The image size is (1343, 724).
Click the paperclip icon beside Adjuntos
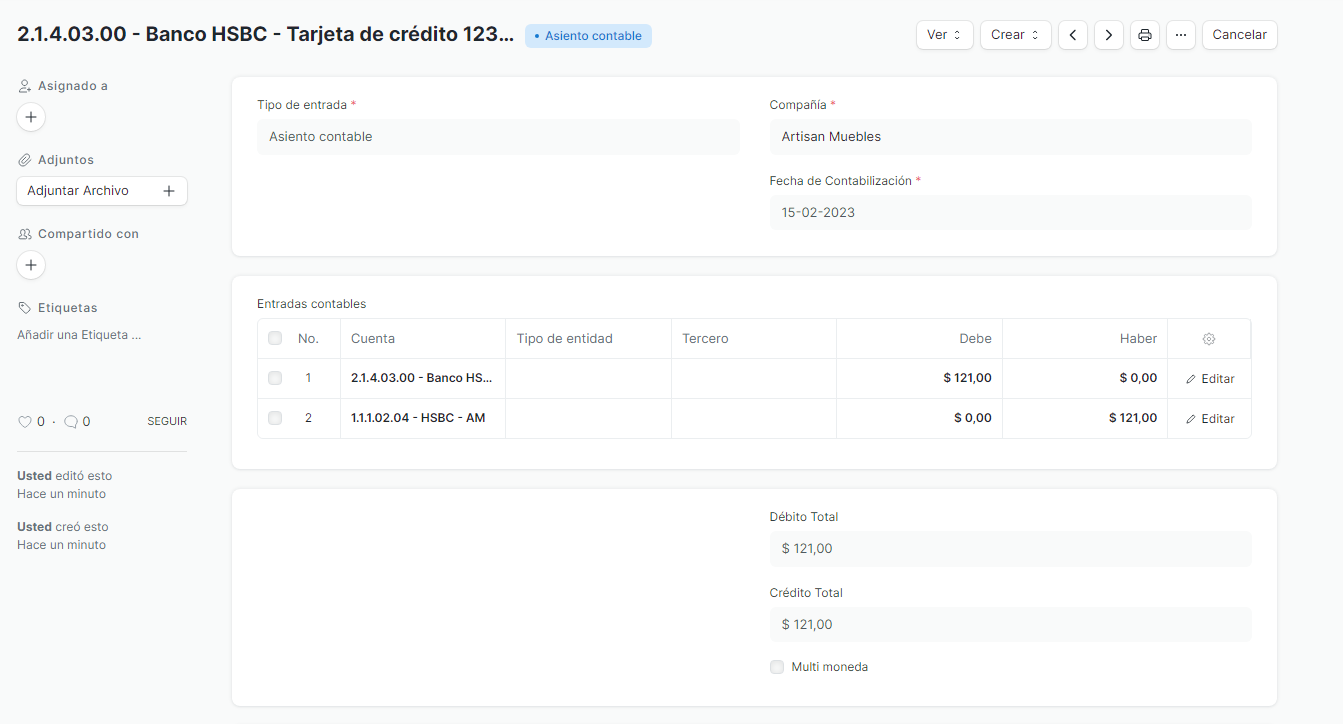[x=25, y=160]
